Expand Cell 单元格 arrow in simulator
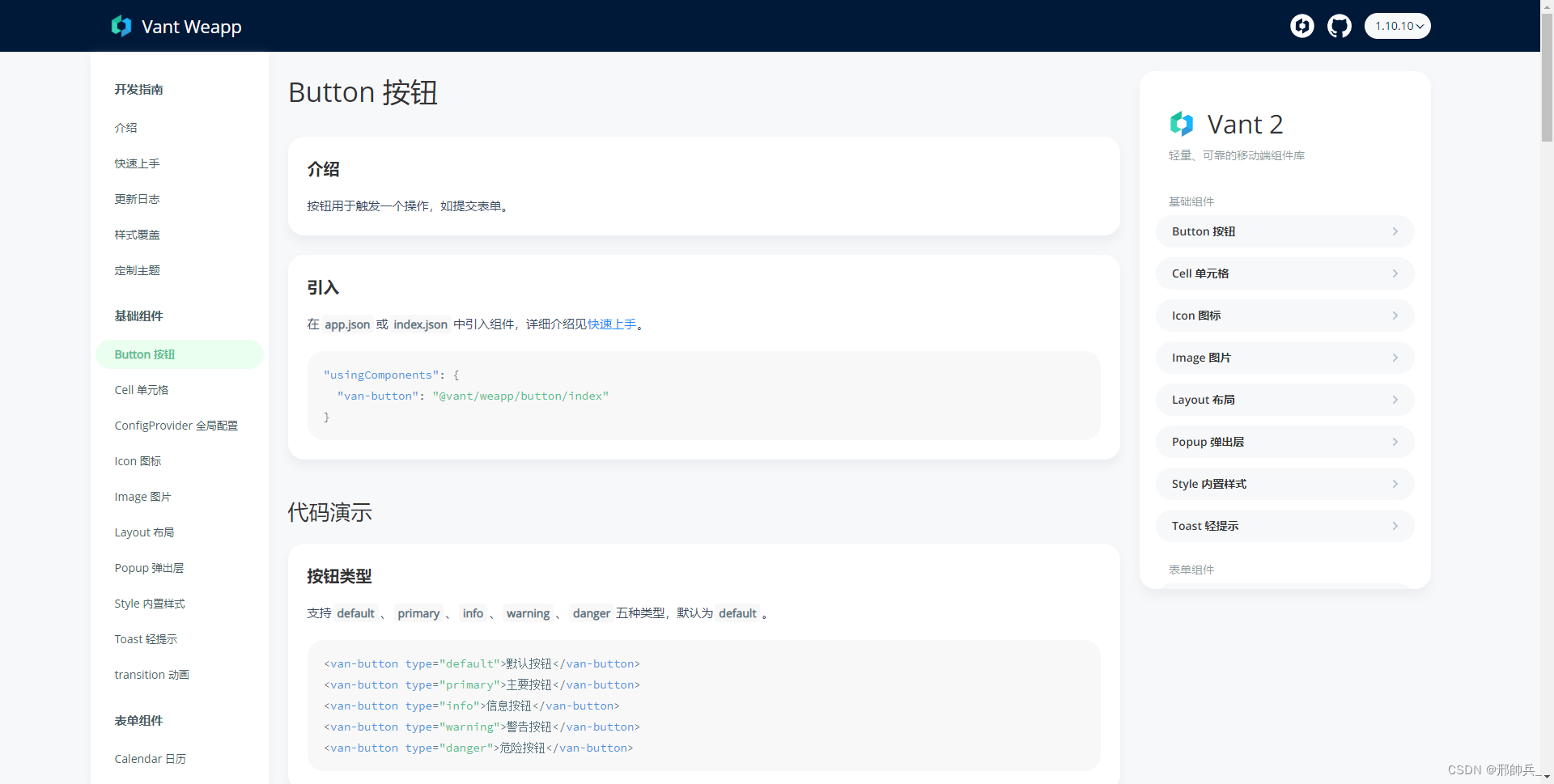 coord(1395,273)
